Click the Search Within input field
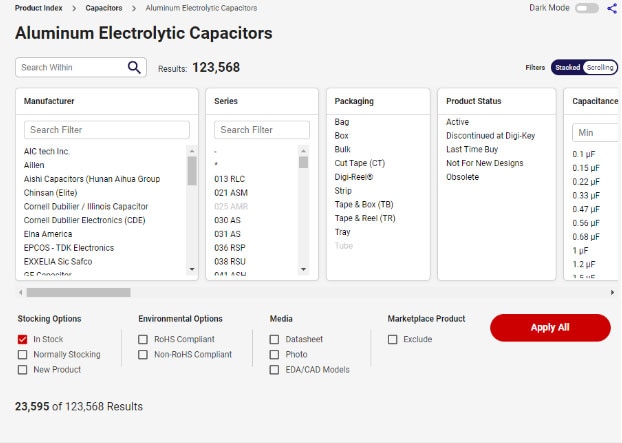Viewport: 622px width, 443px height. pos(70,67)
